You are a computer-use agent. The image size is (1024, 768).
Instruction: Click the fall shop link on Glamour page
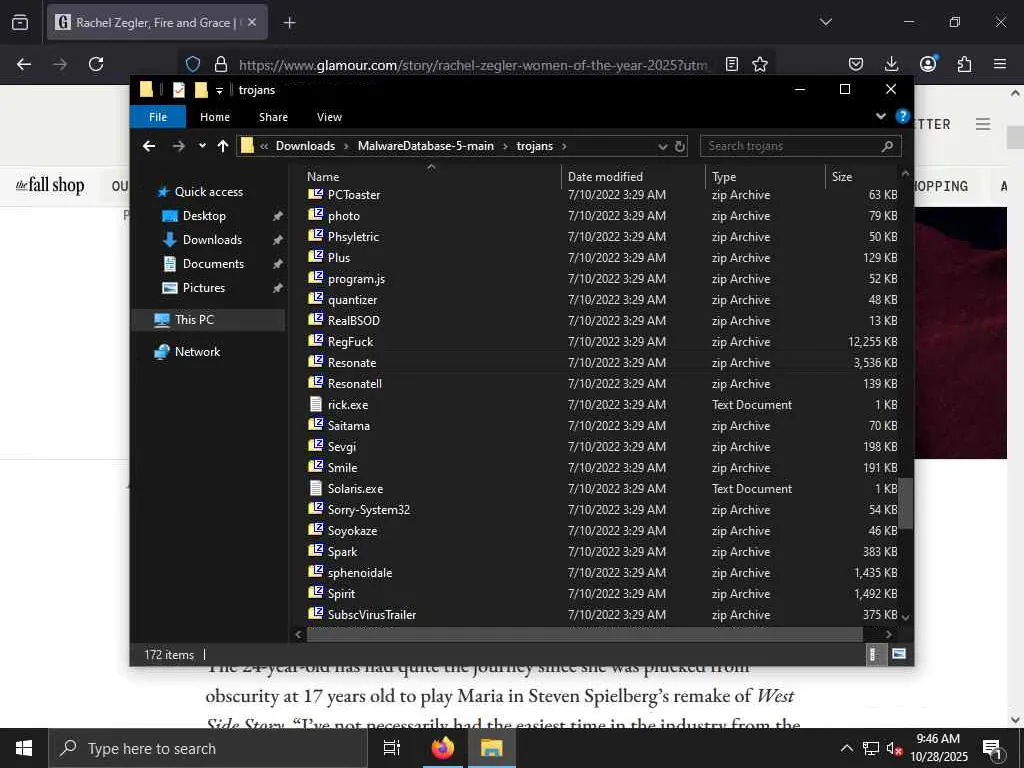pyautogui.click(x=50, y=185)
